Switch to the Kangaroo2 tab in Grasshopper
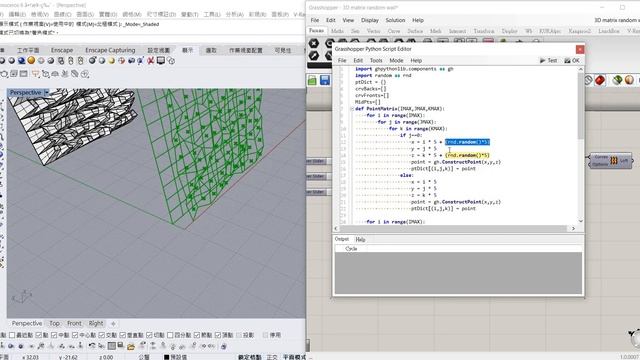 click(580, 31)
